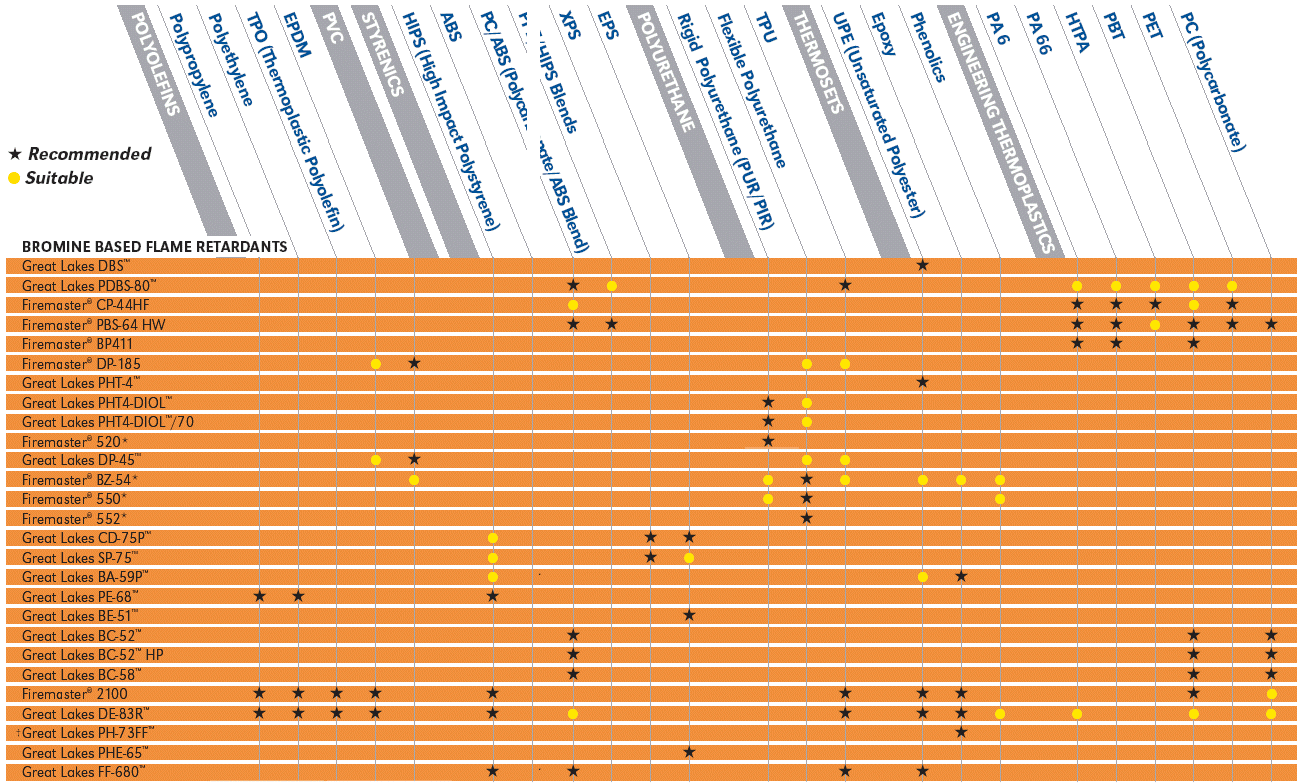Viewport: 1304px width, 784px height.
Task: Select the Great Lakes SP-75 row label
Action: click(80, 558)
